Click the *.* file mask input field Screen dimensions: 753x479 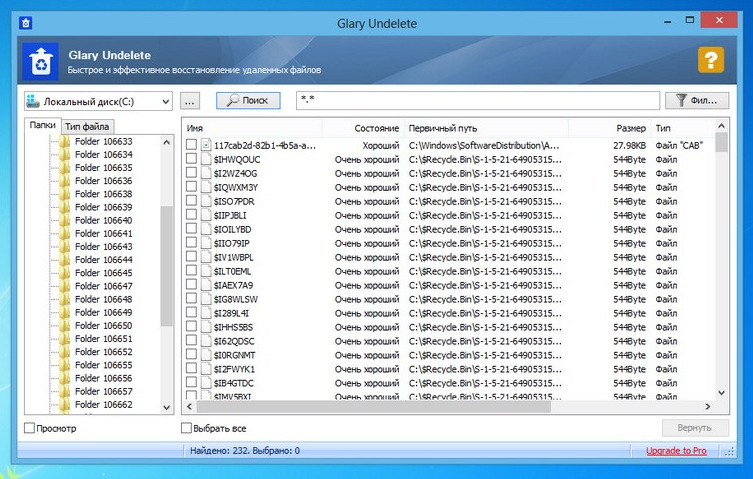pos(478,100)
